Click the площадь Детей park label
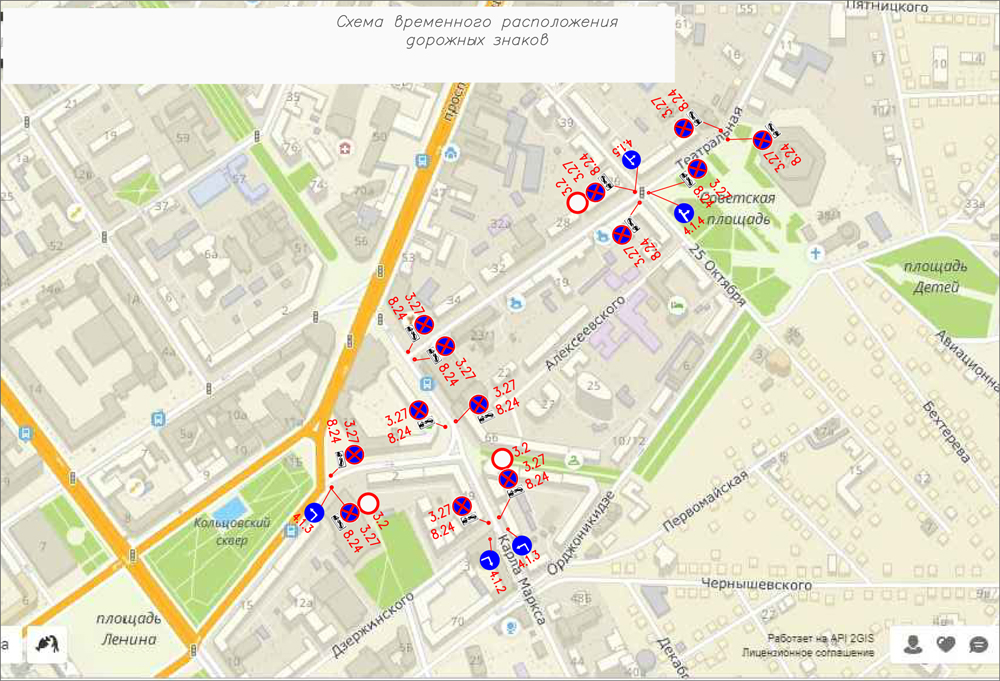The width and height of the screenshot is (1000, 681). click(935, 277)
